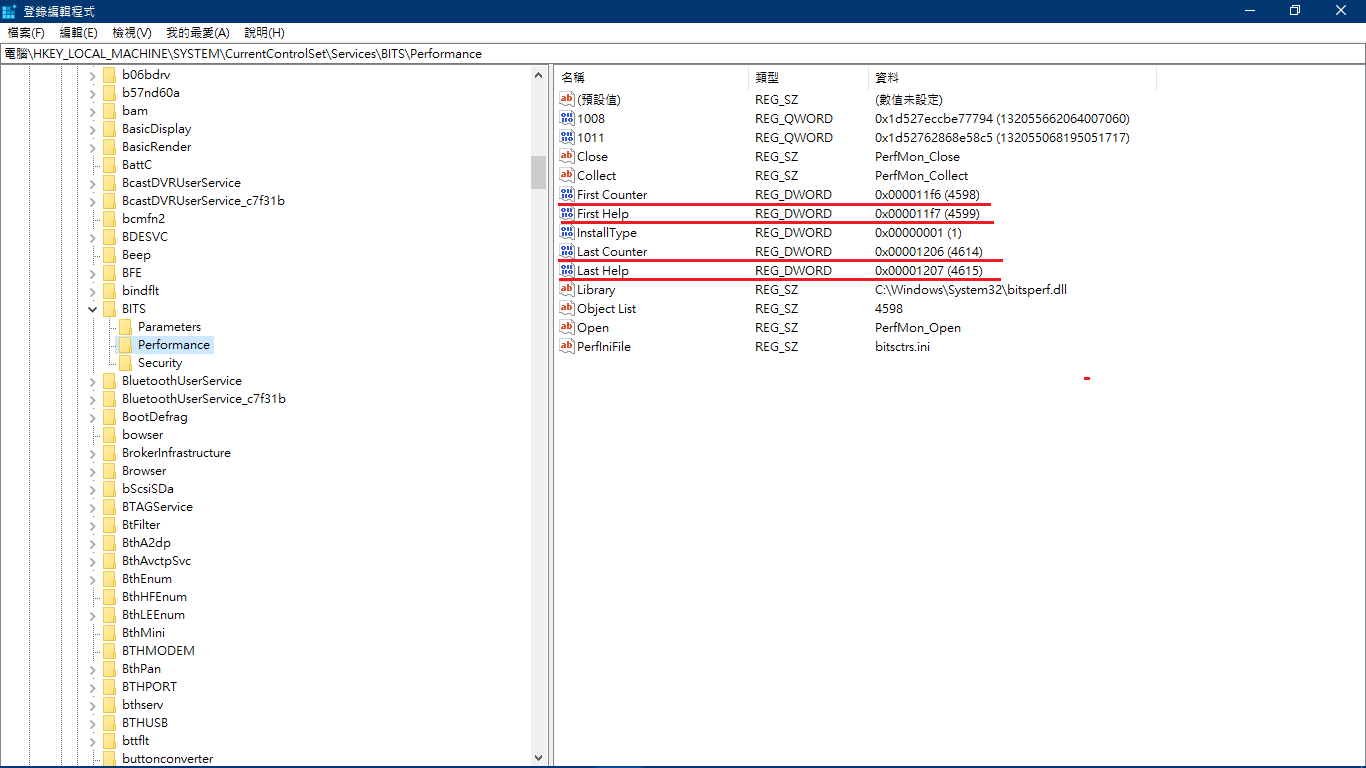Select the InstallType DWORD value icon
The width and height of the screenshot is (1366, 768).
[x=567, y=232]
